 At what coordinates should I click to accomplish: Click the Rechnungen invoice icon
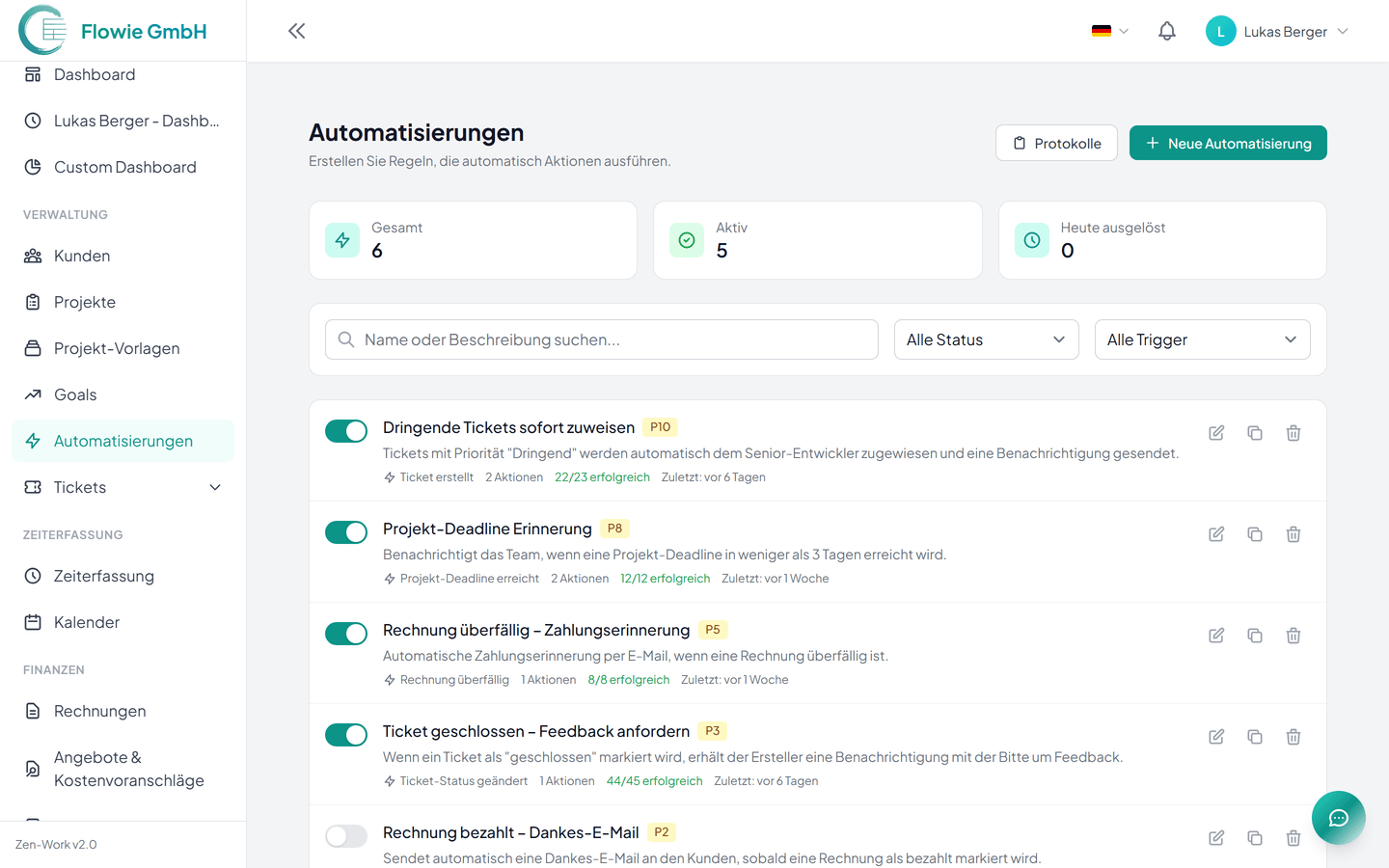click(30, 711)
